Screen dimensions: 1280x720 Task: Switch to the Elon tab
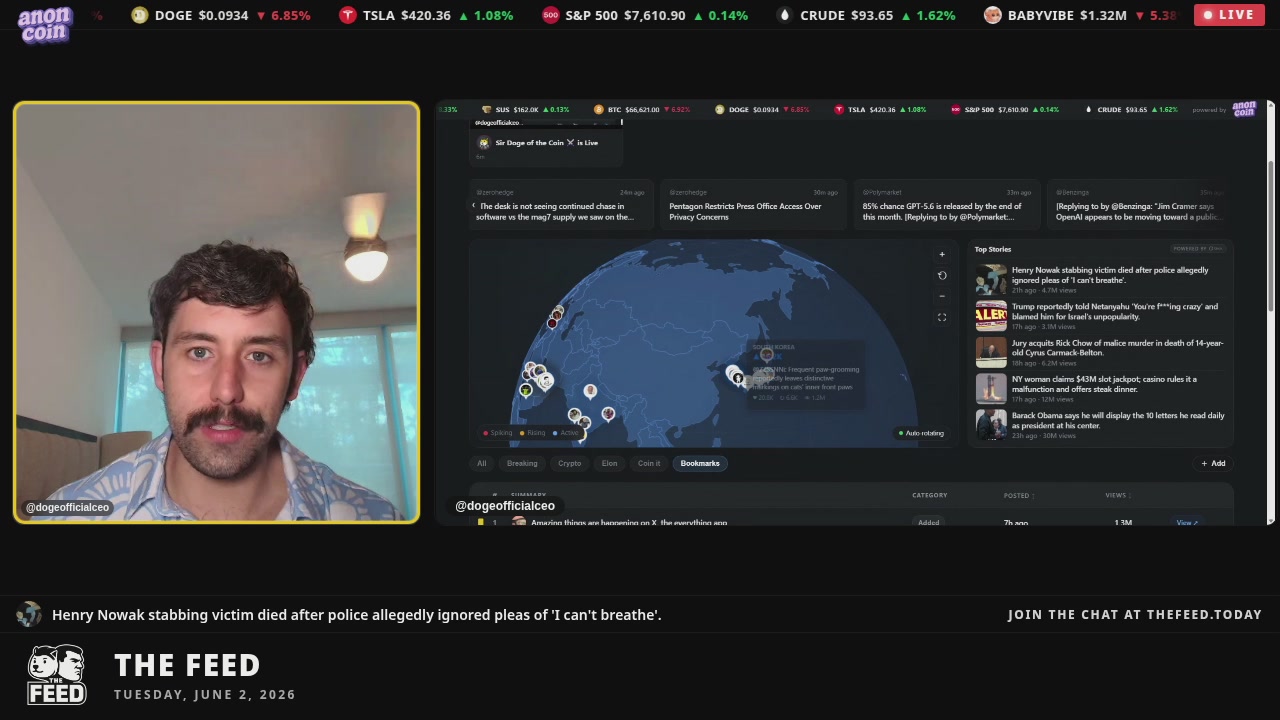point(609,463)
